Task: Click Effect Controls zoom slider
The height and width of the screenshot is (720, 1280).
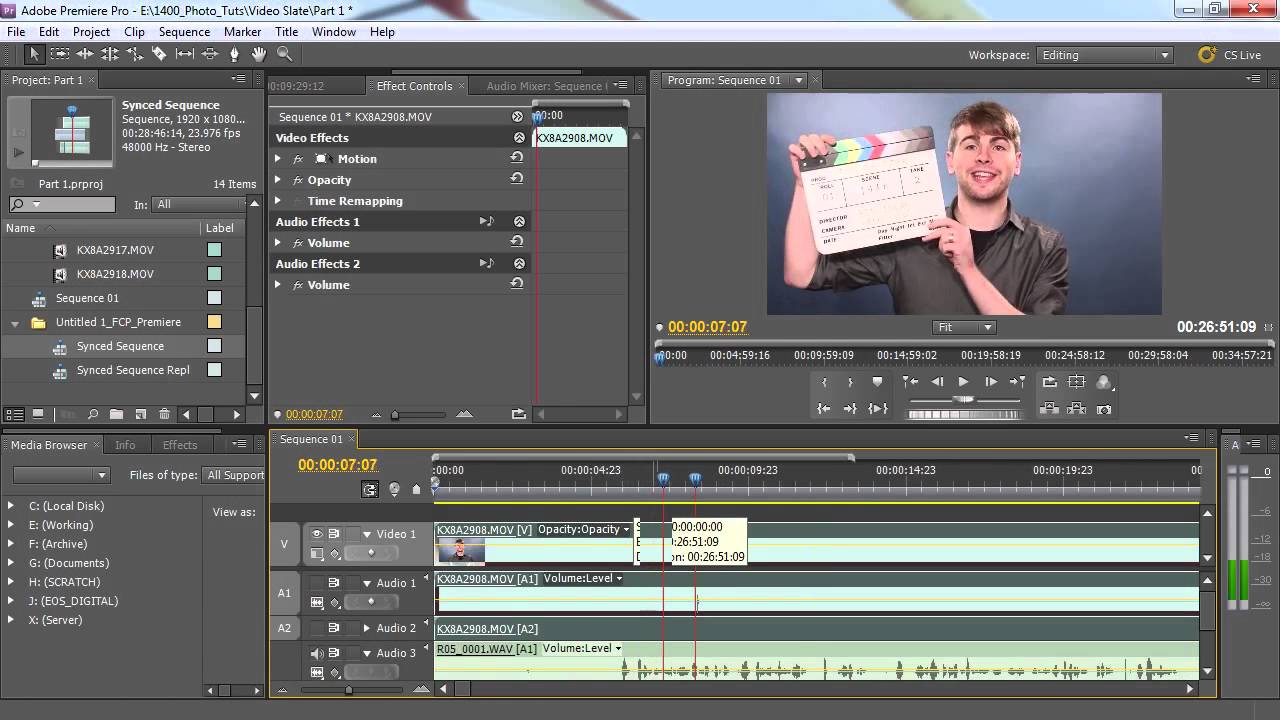Action: [x=395, y=414]
